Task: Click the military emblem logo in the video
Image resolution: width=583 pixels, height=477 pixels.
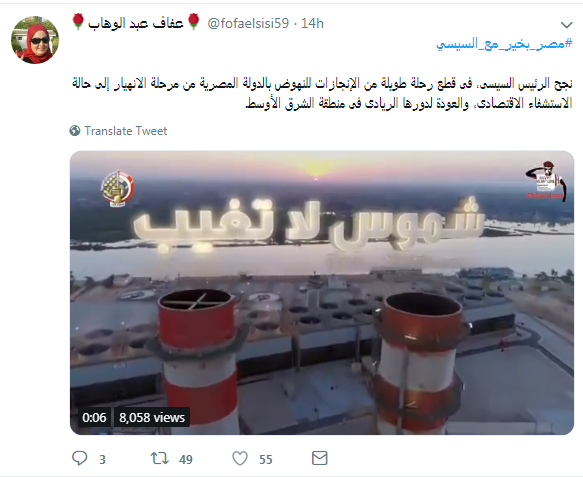Action: point(117,188)
